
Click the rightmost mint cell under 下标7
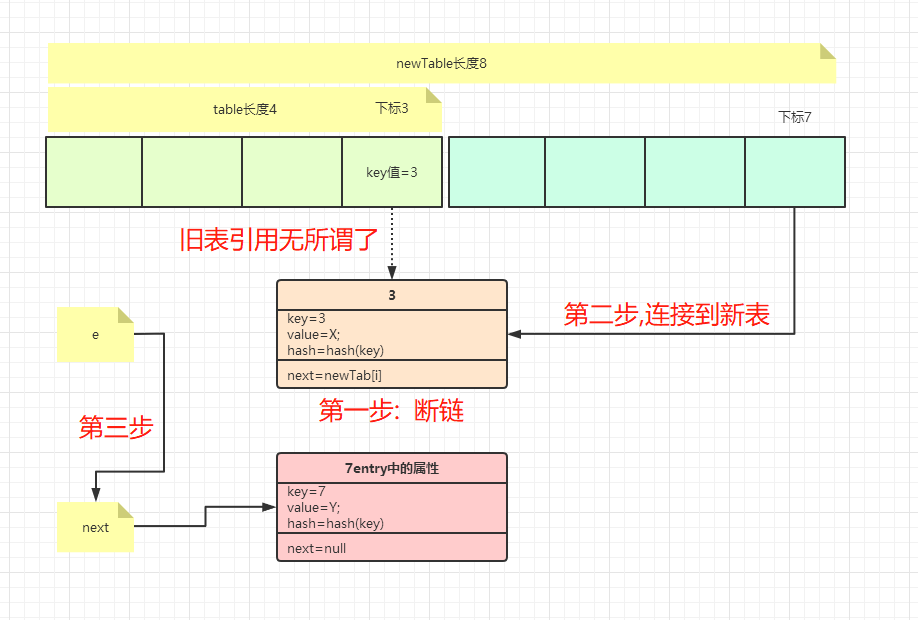click(x=795, y=171)
